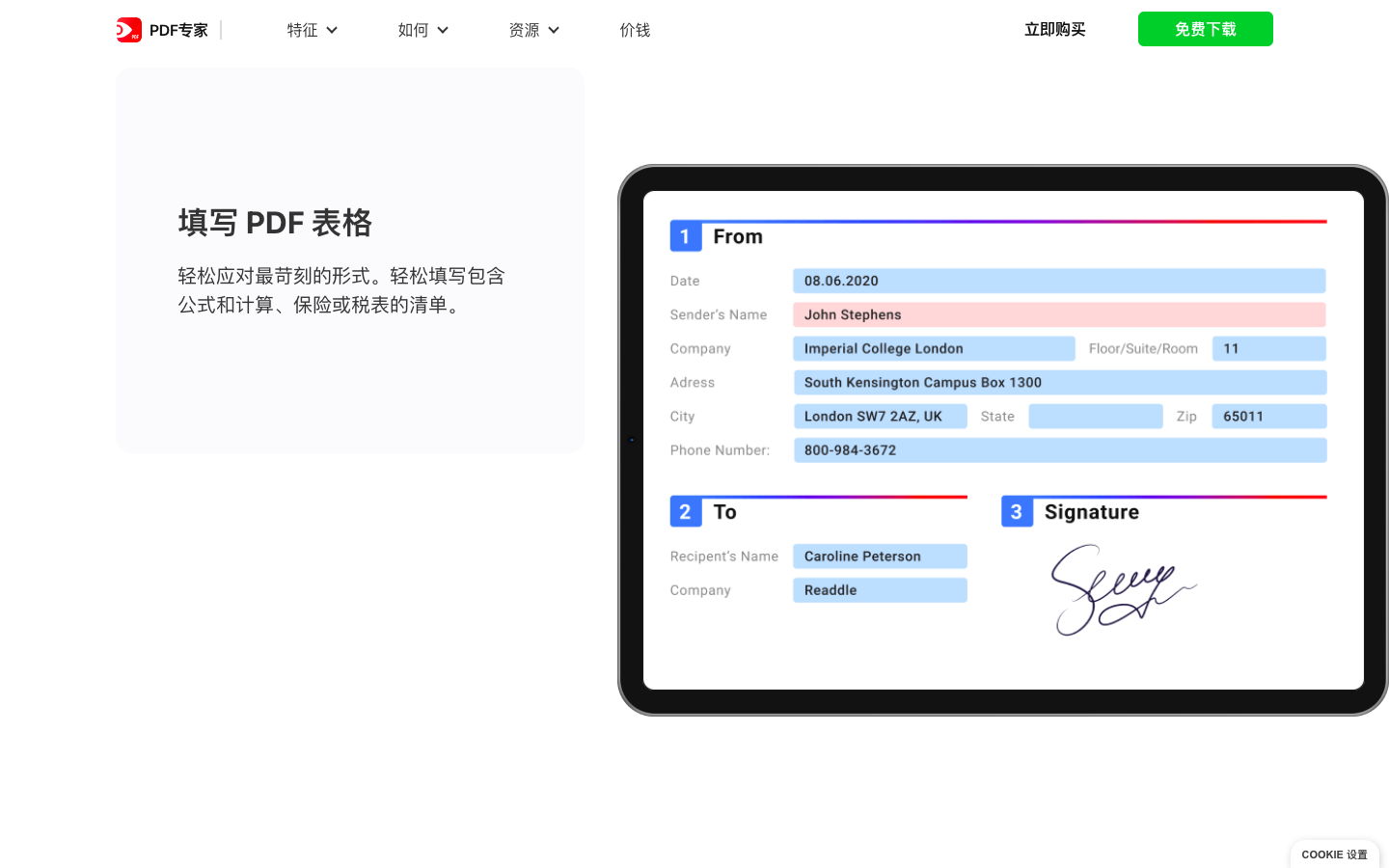This screenshot has width=1389, height=868.
Task: Select the Zip field showing 65011
Action: 1268,417
